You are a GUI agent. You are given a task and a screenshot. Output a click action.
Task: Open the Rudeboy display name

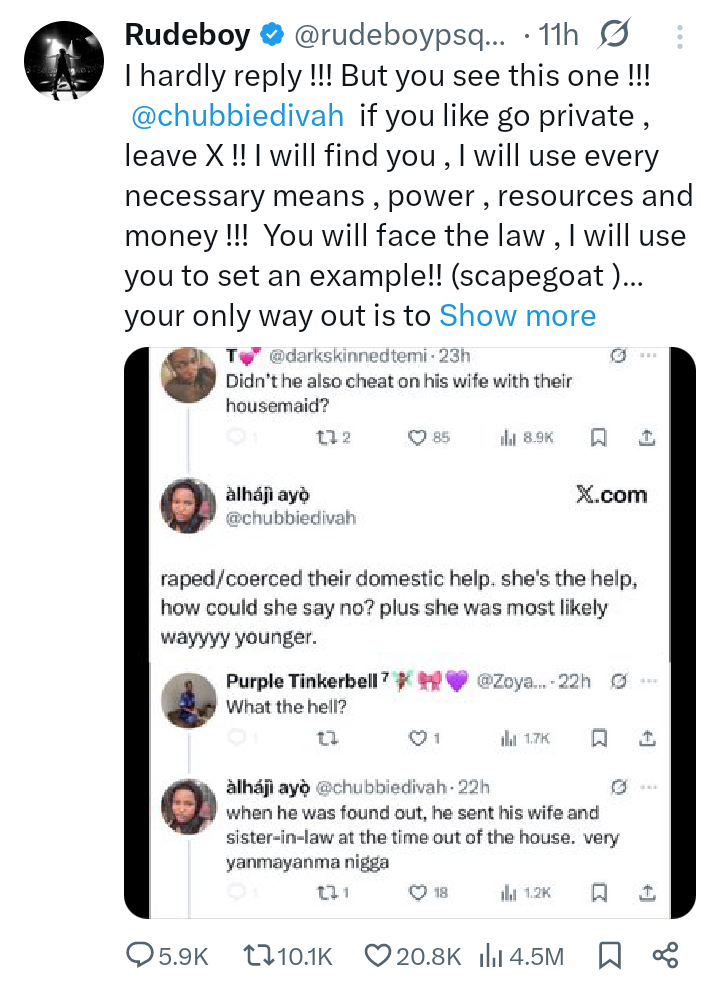pyautogui.click(x=186, y=36)
